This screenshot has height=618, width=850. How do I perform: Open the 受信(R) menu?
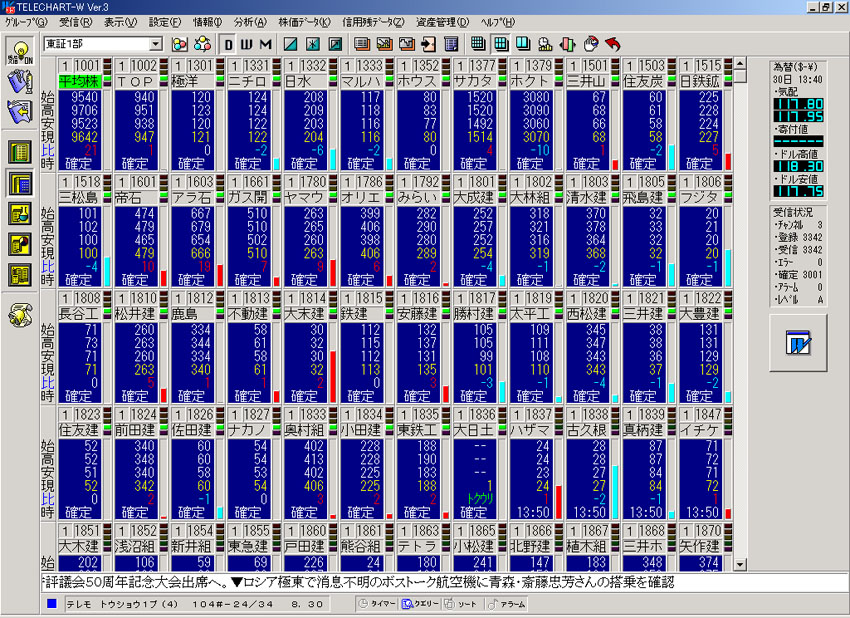(x=75, y=22)
